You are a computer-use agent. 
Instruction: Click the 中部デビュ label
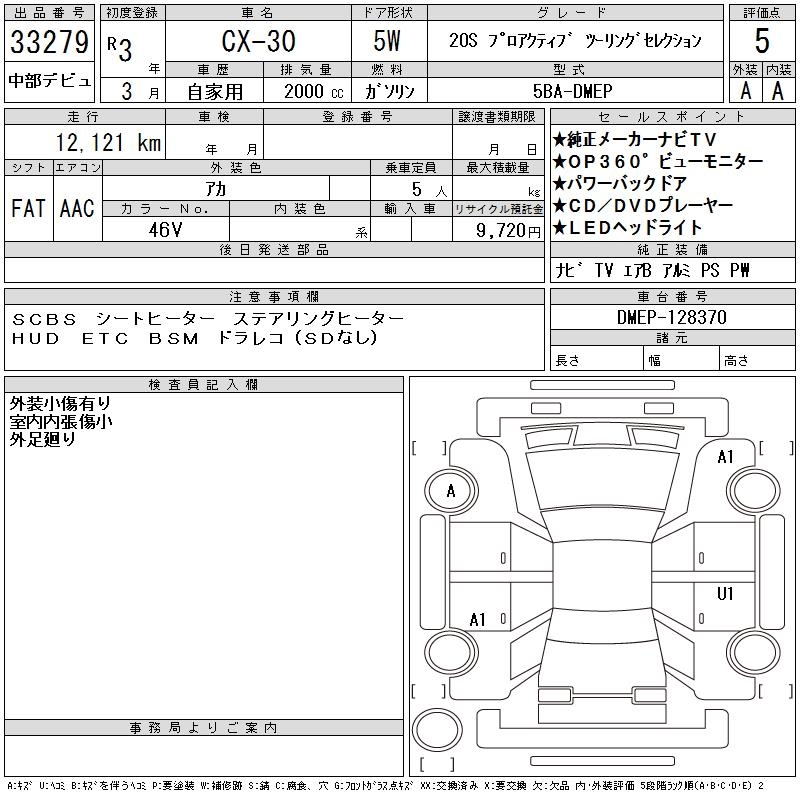pyautogui.click(x=49, y=81)
